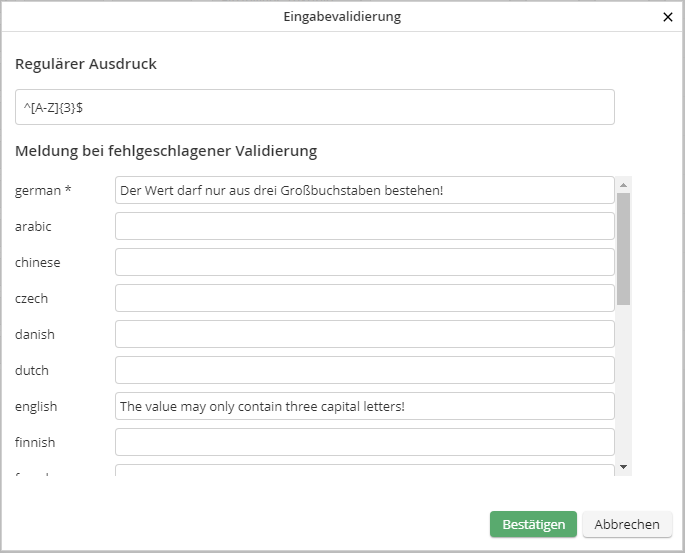
Task: Click the scrollbar track below the thumb
Action: click(623, 380)
